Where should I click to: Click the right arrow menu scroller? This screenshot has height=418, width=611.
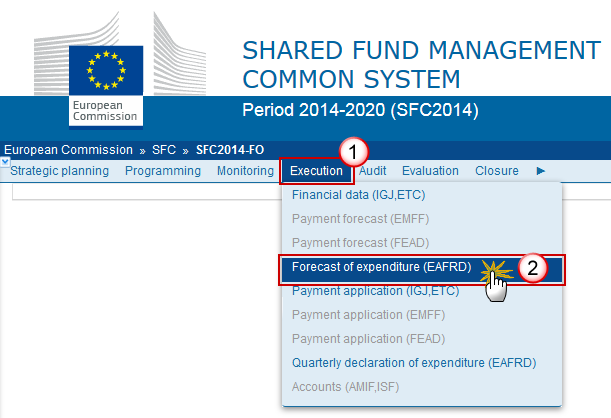point(540,171)
